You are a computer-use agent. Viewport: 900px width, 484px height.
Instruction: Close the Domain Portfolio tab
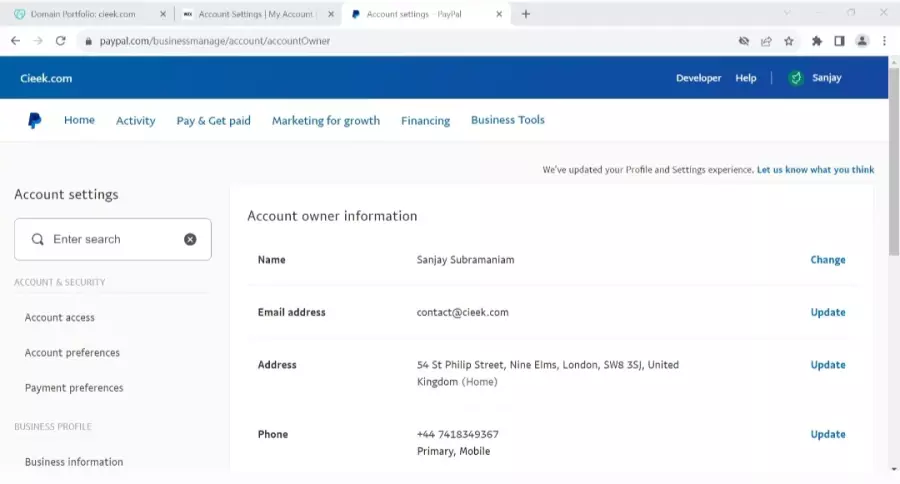tap(163, 14)
